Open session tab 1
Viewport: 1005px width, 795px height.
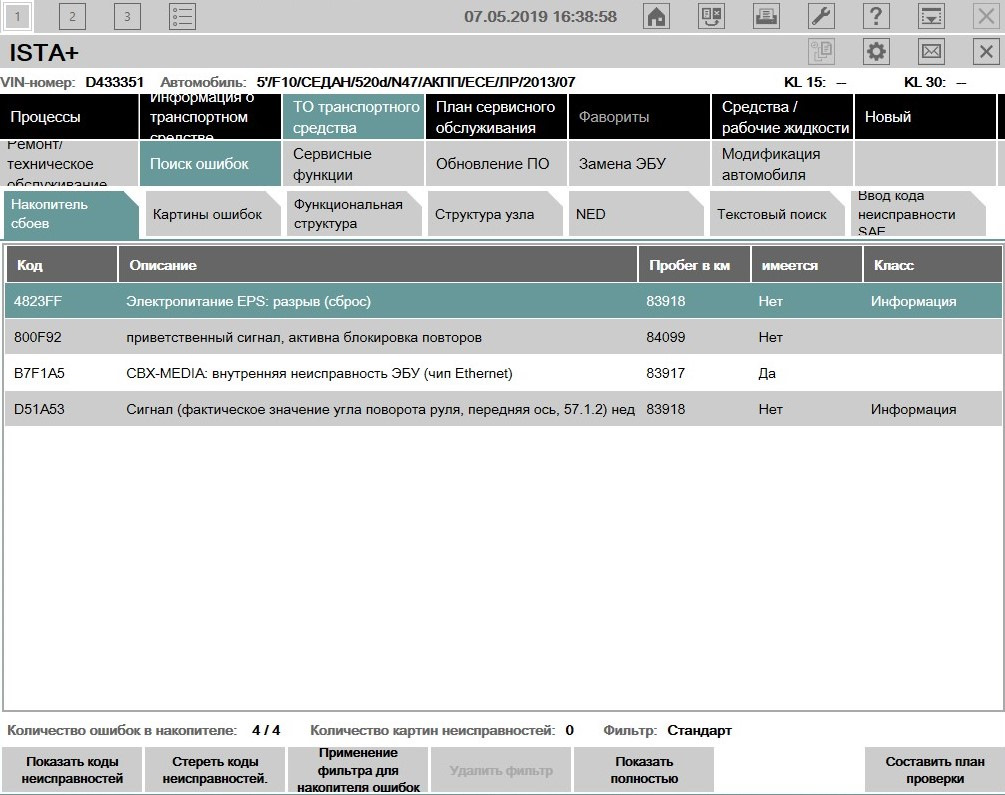click(17, 16)
